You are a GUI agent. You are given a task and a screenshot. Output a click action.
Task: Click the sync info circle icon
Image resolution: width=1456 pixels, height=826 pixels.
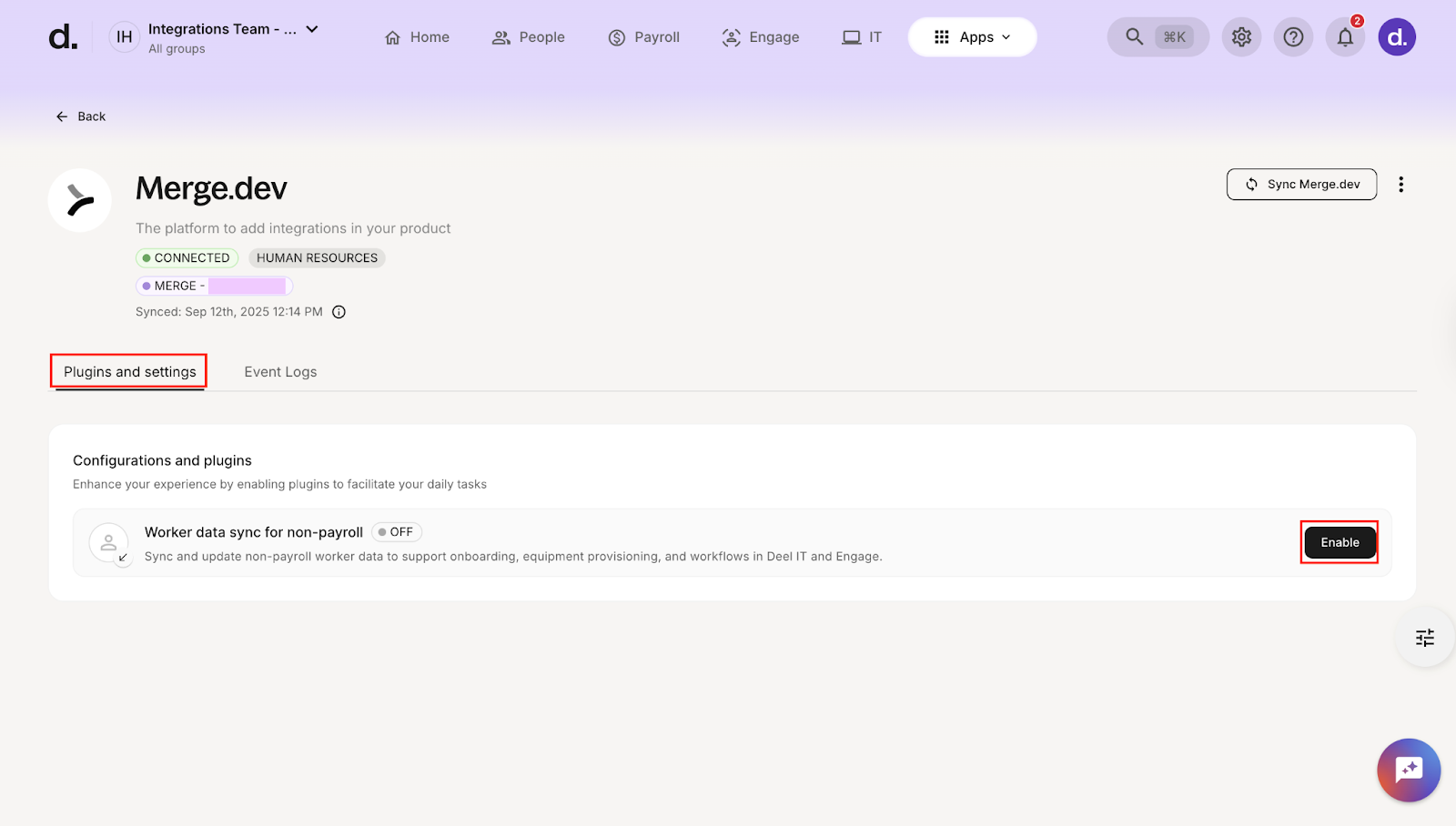click(339, 312)
